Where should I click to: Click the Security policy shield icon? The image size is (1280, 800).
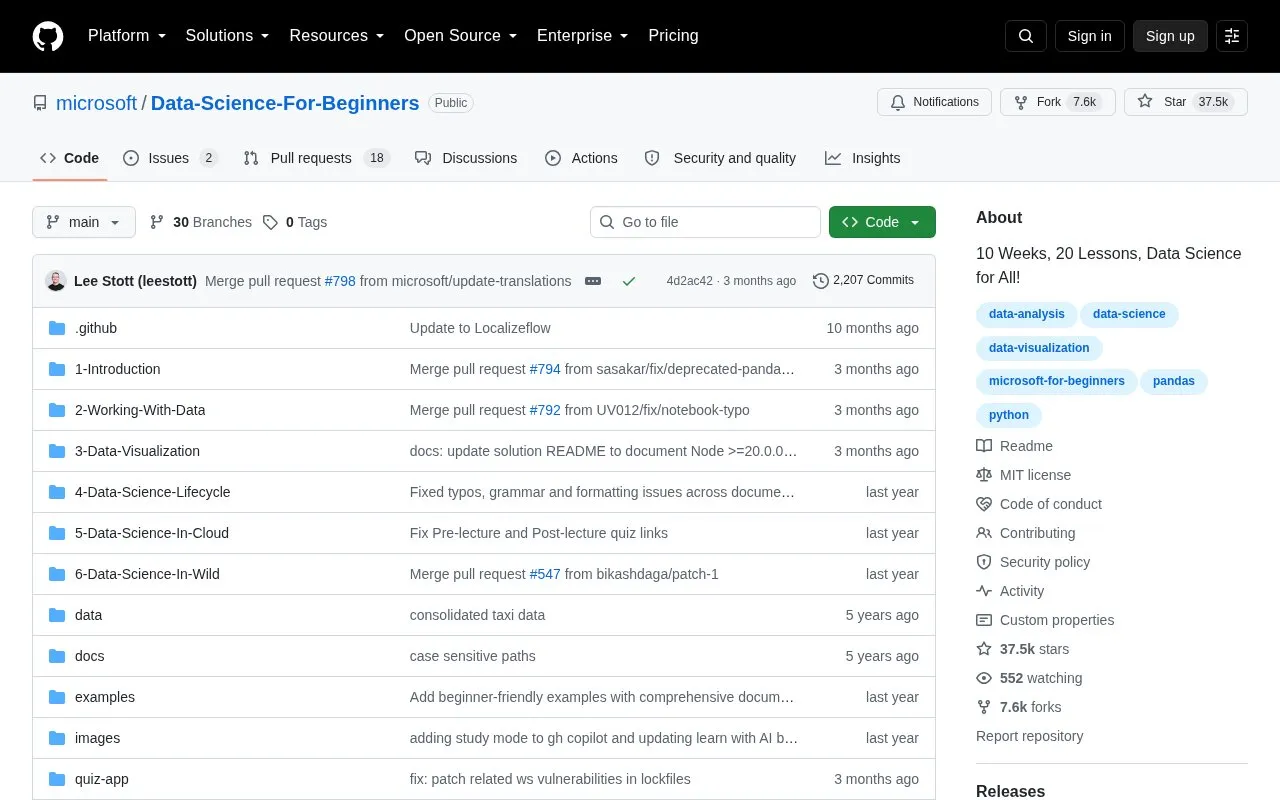[x=984, y=562]
